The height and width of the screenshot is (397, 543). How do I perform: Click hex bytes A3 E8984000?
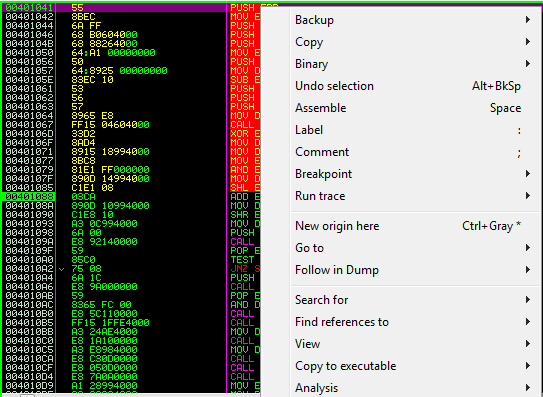tap(104, 350)
